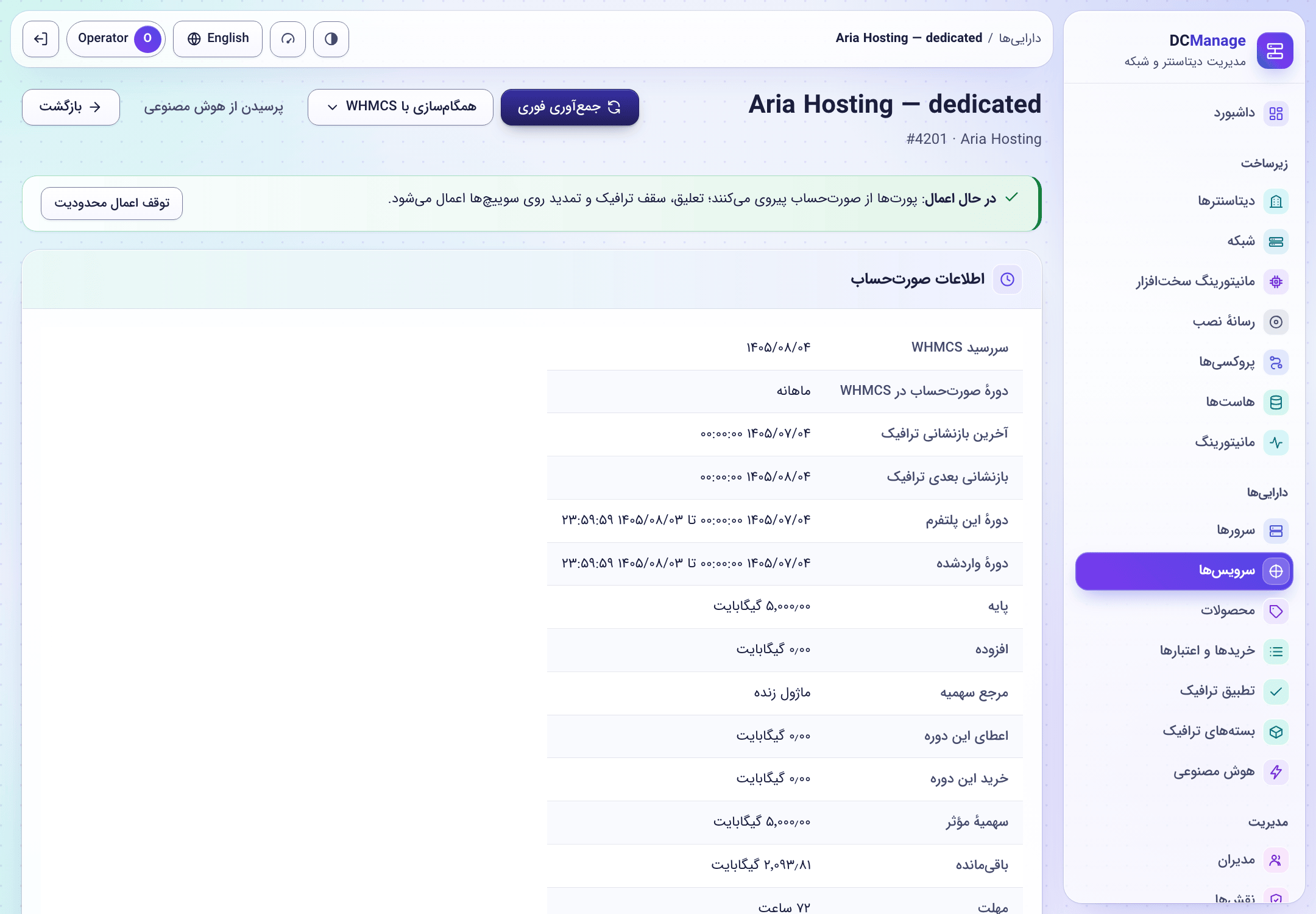Open داشبورد menu label
1316x914 pixels.
tap(1234, 113)
